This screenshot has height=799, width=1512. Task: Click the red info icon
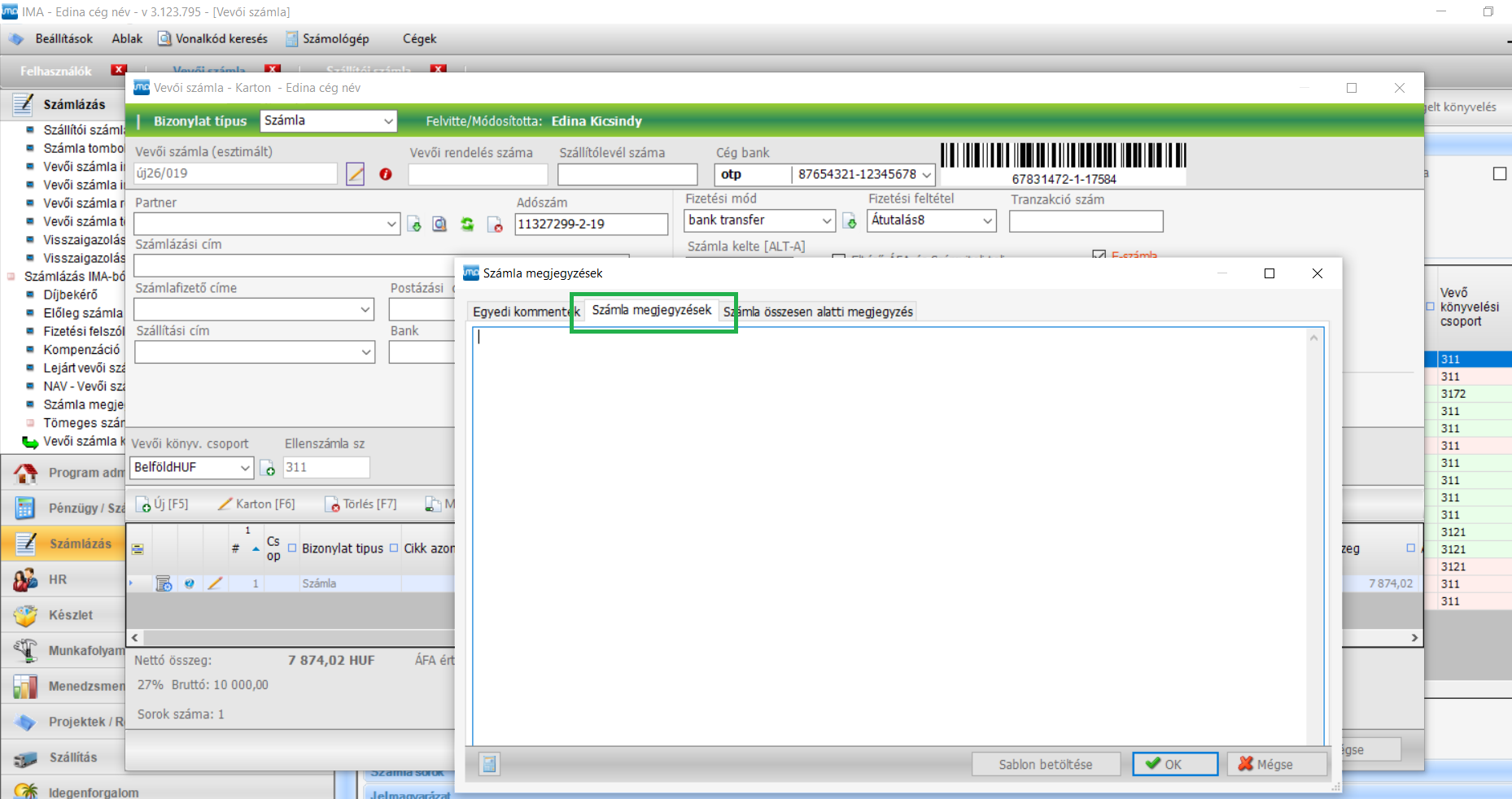[386, 174]
